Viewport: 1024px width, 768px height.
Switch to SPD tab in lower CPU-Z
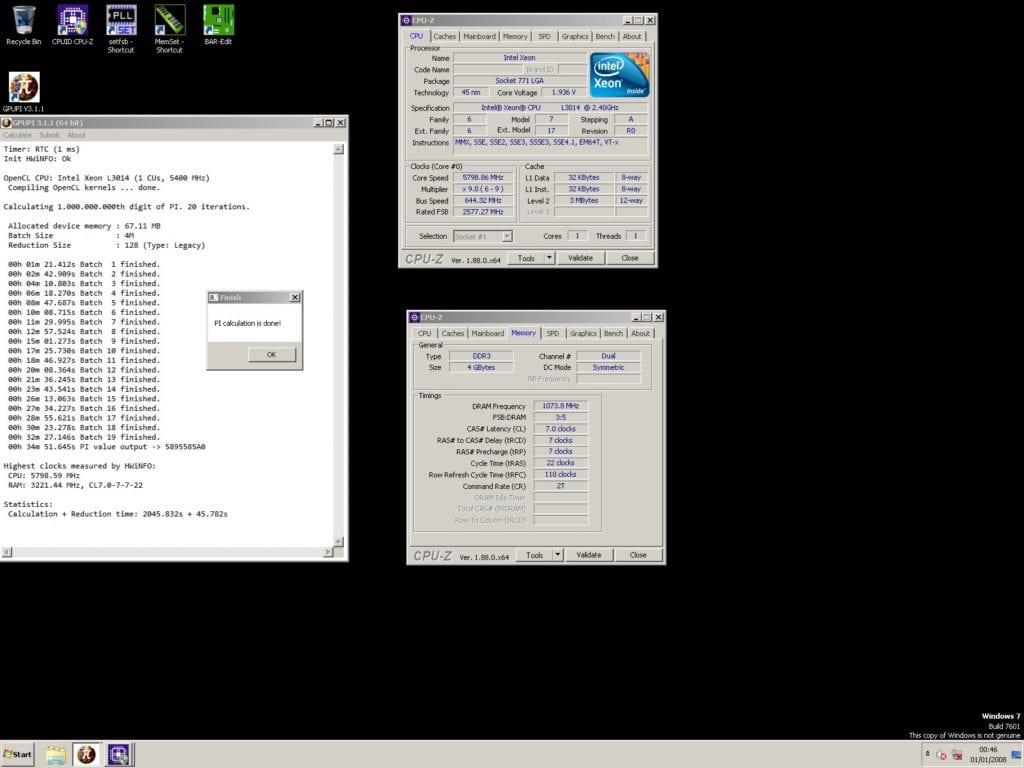click(552, 333)
